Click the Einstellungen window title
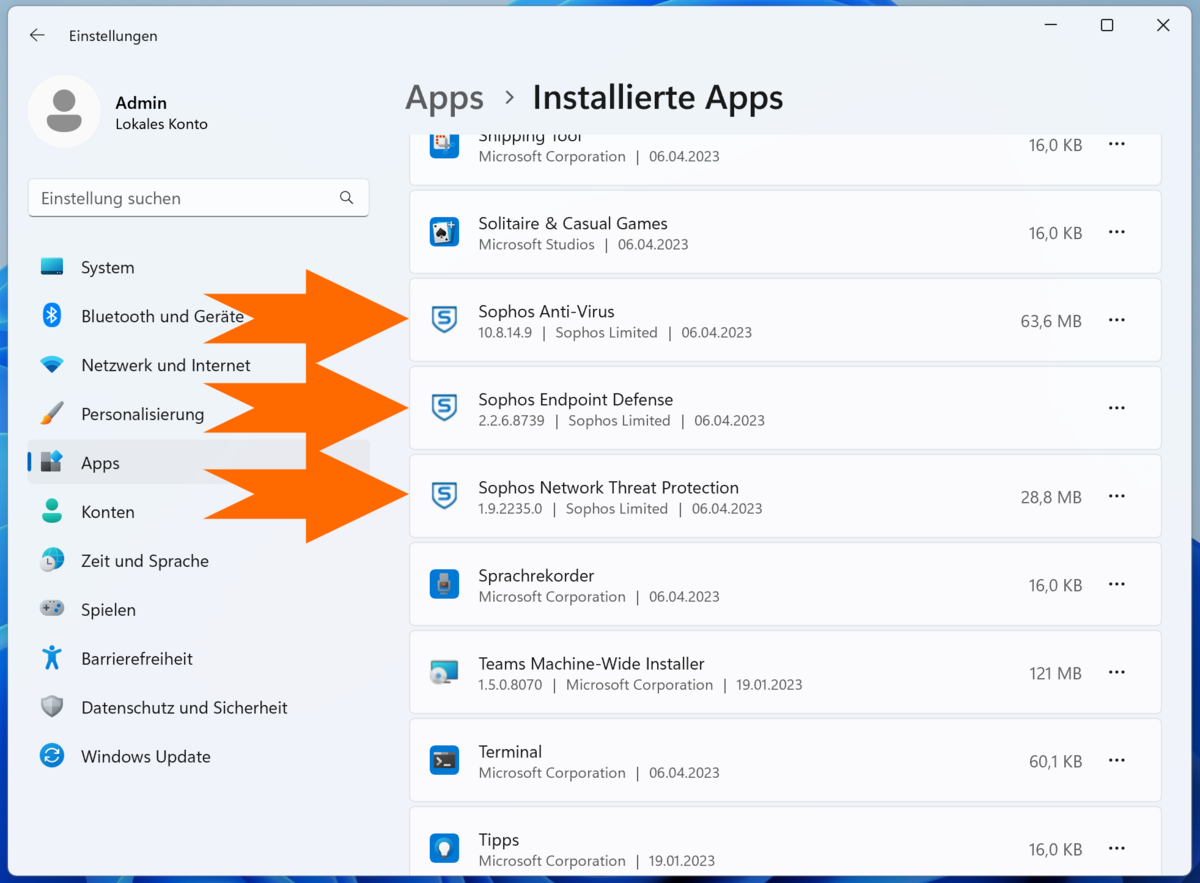The image size is (1200, 883). pos(113,36)
